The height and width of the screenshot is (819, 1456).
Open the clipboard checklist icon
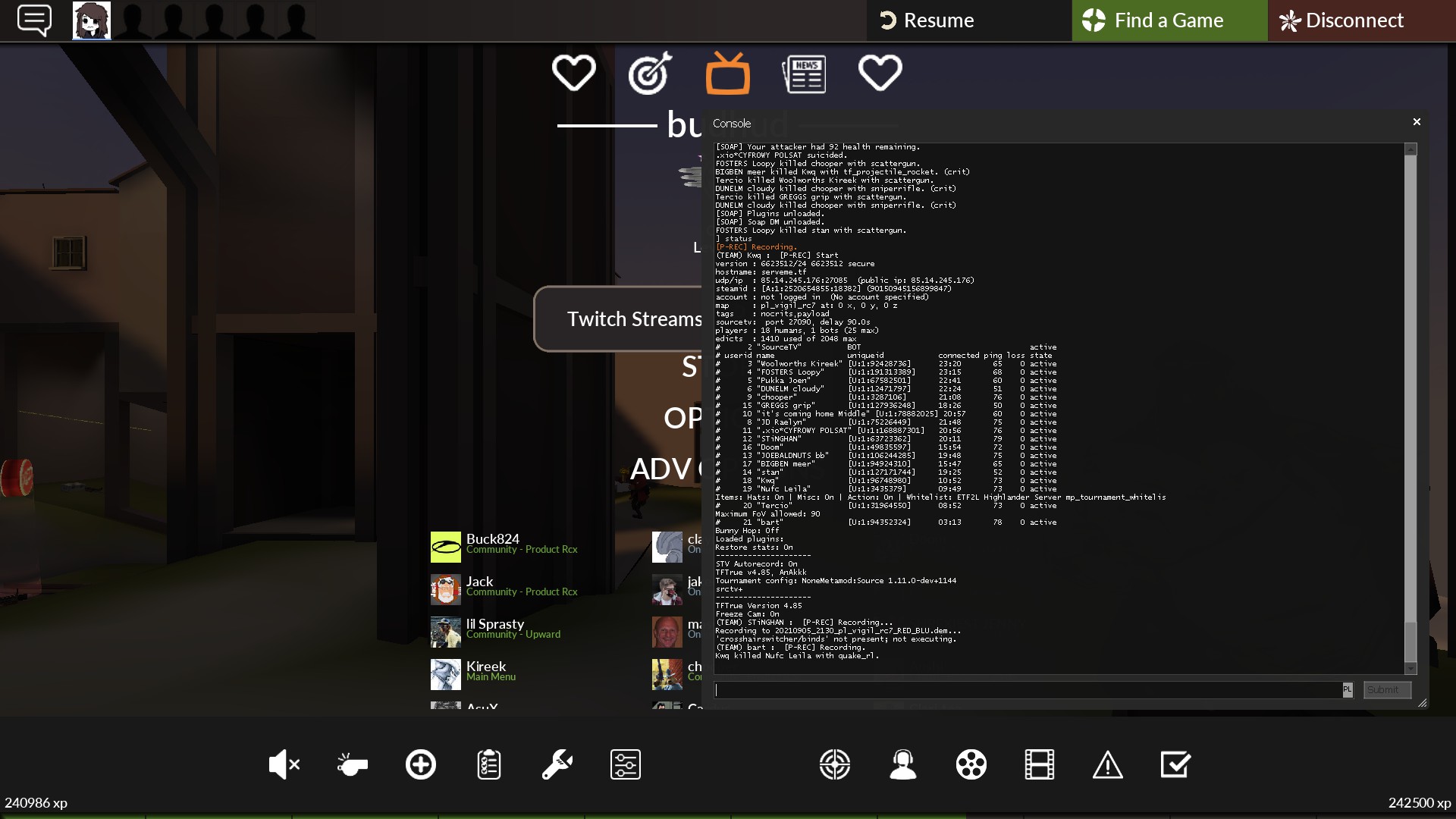click(x=488, y=764)
